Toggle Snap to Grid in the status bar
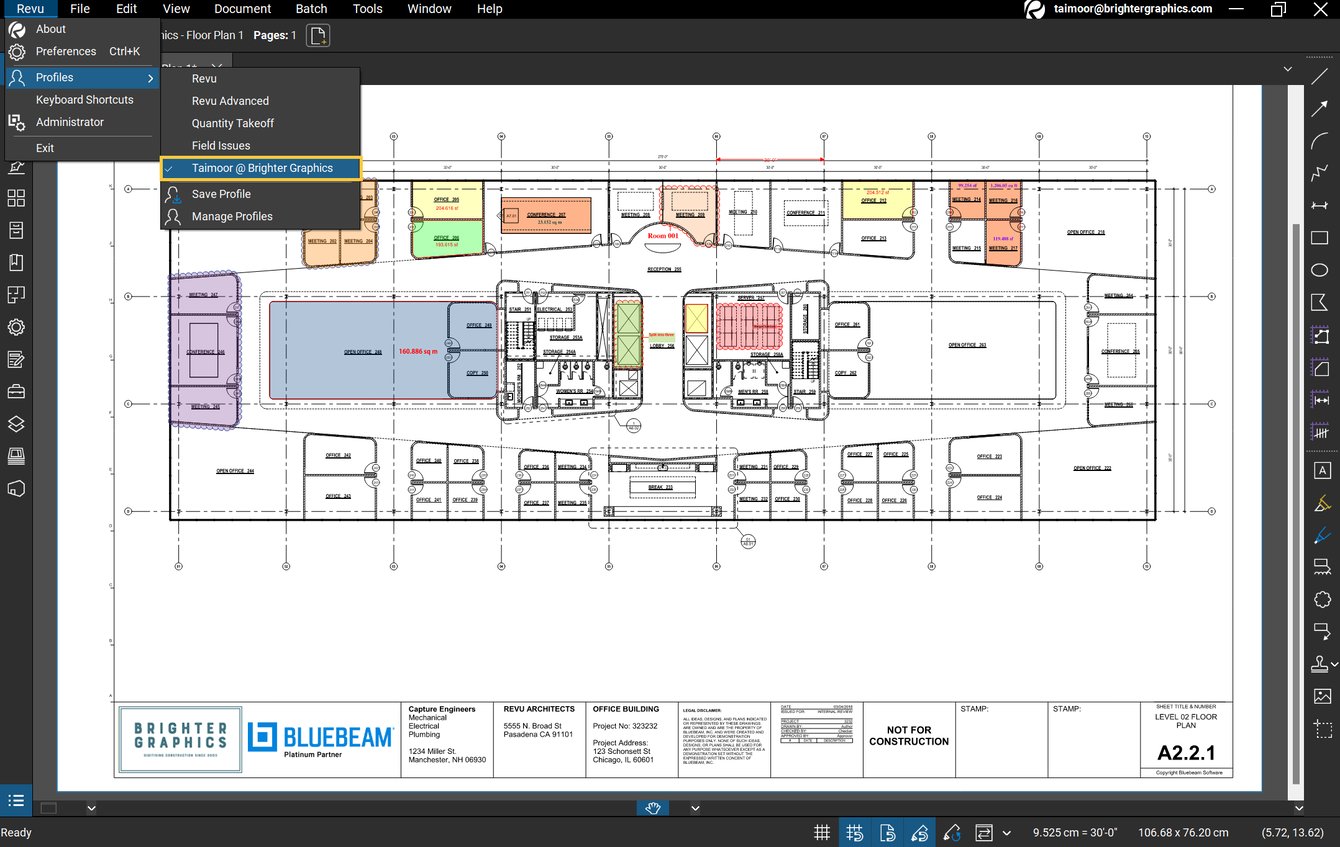Viewport: 1340px width, 847px height. (855, 832)
